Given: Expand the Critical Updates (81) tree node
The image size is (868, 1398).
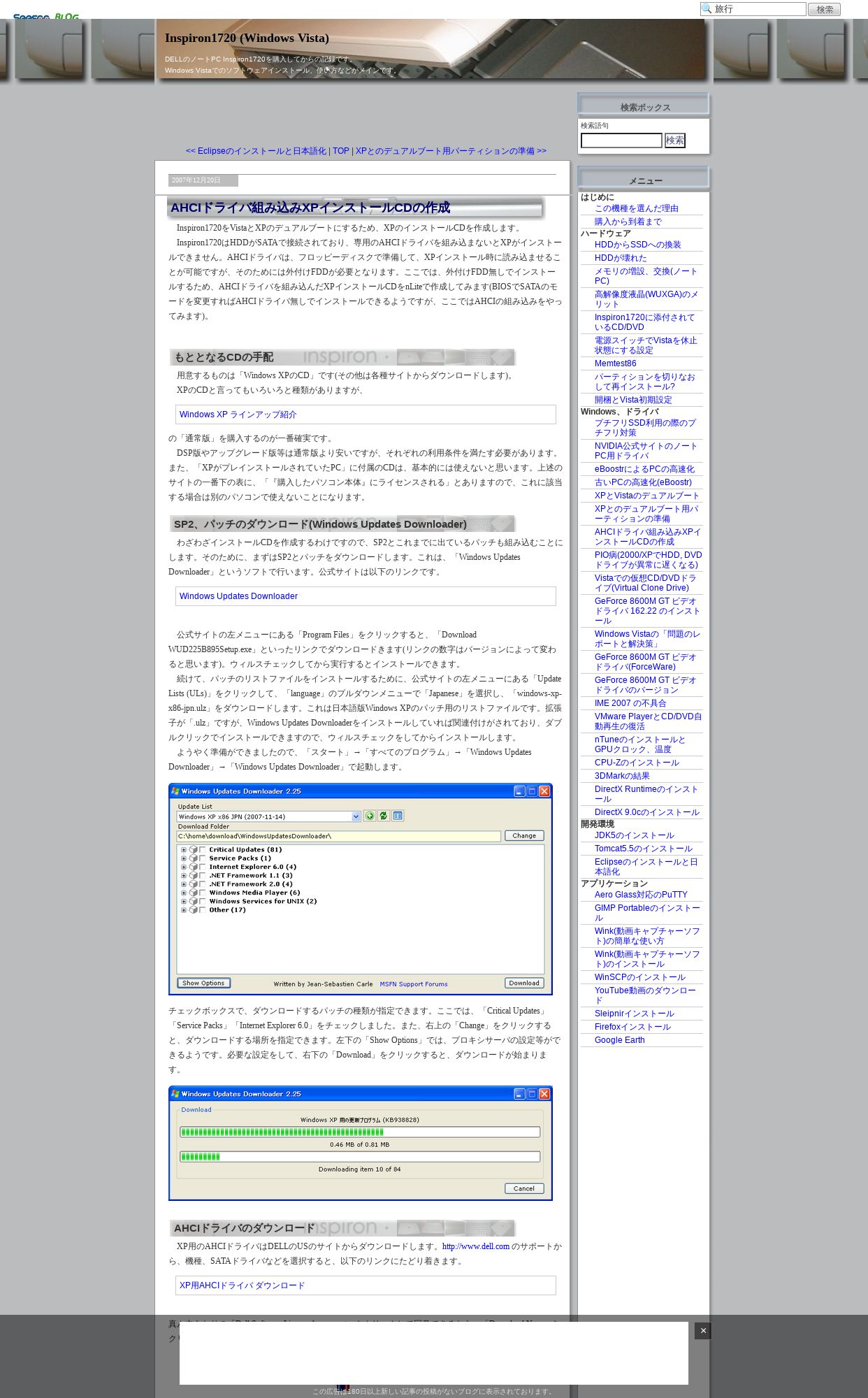Looking at the screenshot, I should click(x=184, y=850).
